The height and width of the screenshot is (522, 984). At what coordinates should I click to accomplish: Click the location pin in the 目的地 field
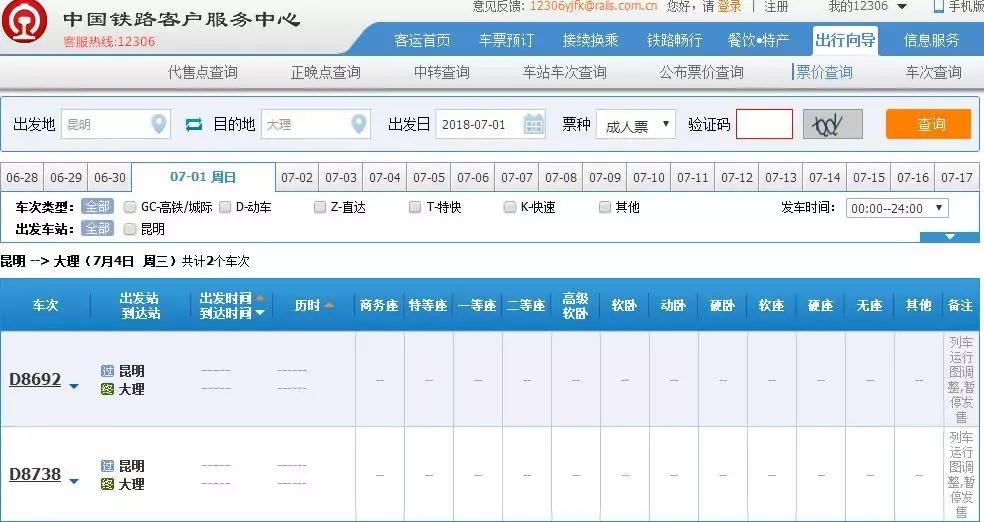click(x=358, y=124)
